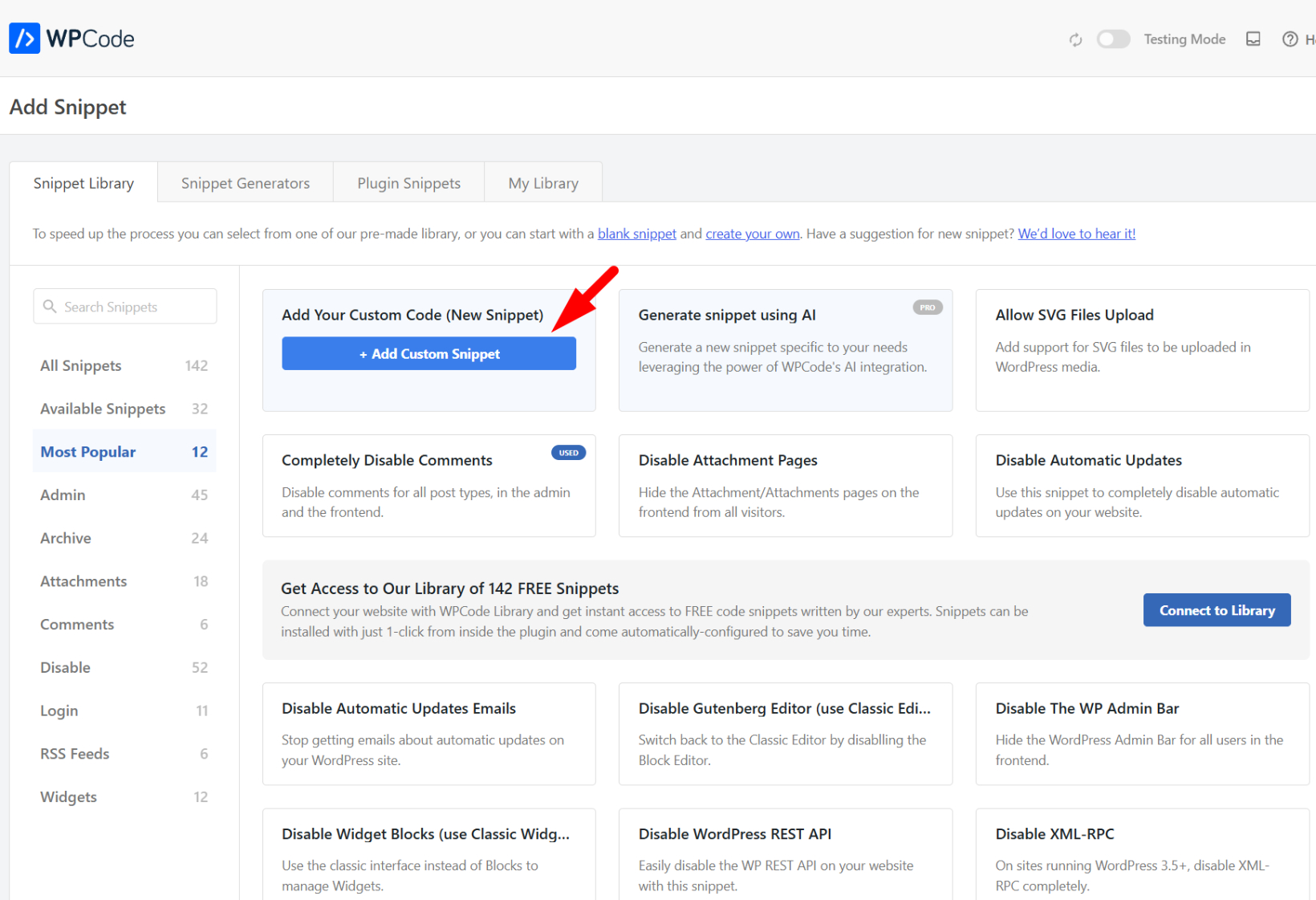
Task: Switch to Snippet Library tab
Action: (83, 183)
